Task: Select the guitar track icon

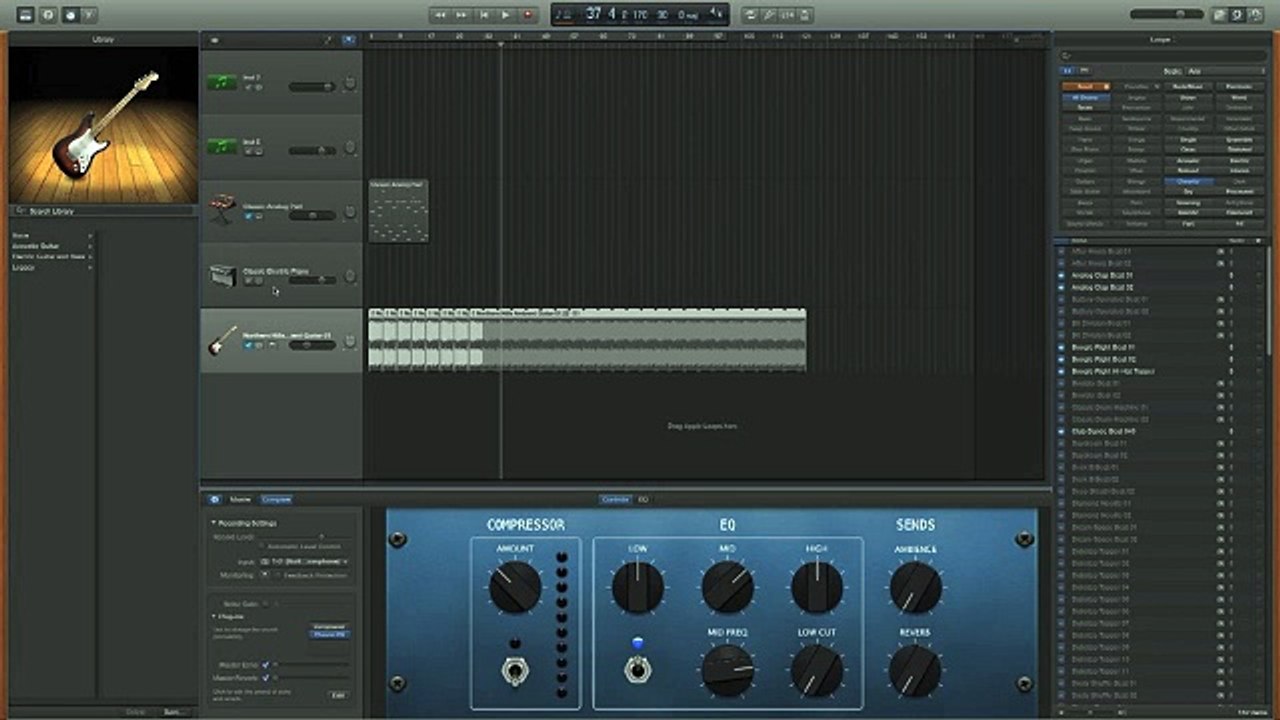Action: click(222, 340)
